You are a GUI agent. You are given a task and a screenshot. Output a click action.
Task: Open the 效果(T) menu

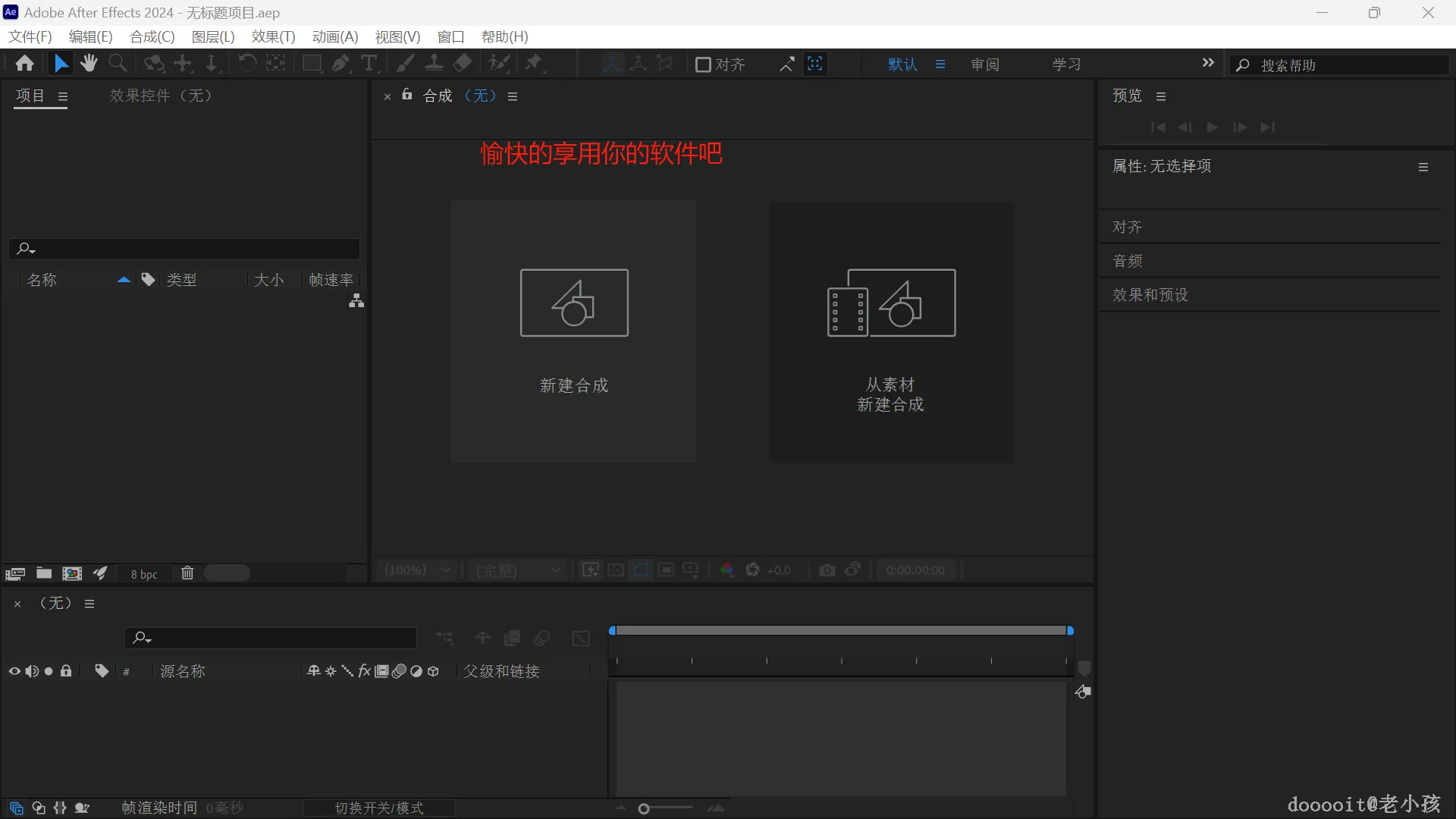click(272, 36)
